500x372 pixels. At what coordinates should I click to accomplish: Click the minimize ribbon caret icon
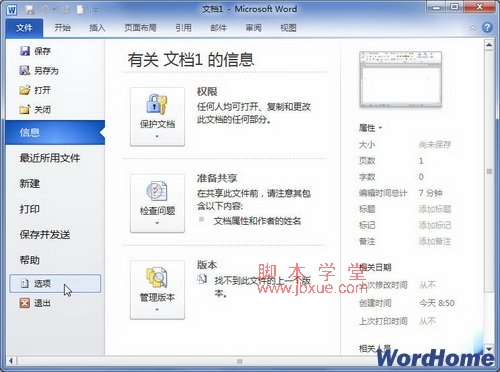[x=473, y=28]
